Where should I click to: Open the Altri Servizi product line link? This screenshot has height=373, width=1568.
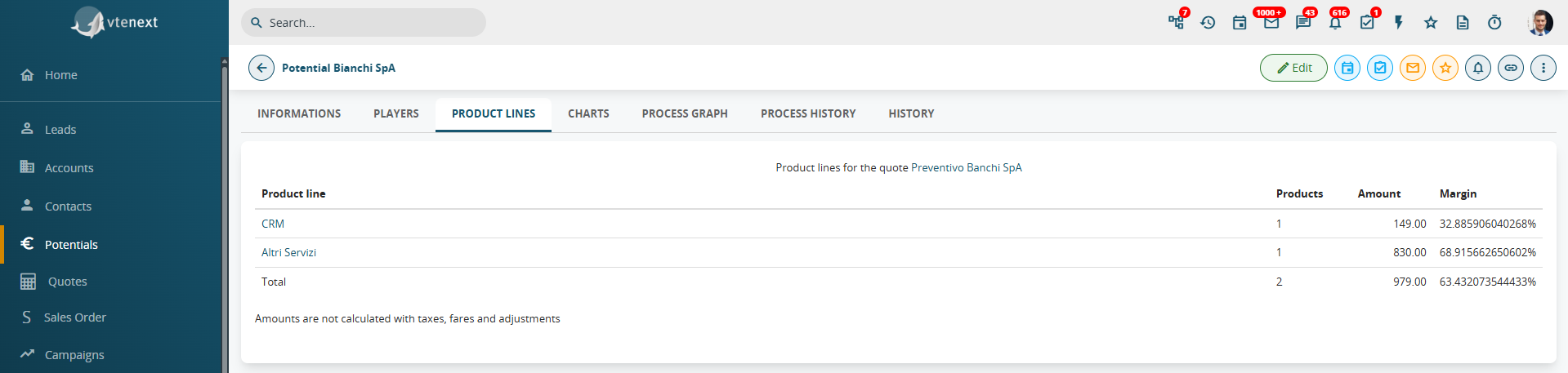[x=288, y=252]
